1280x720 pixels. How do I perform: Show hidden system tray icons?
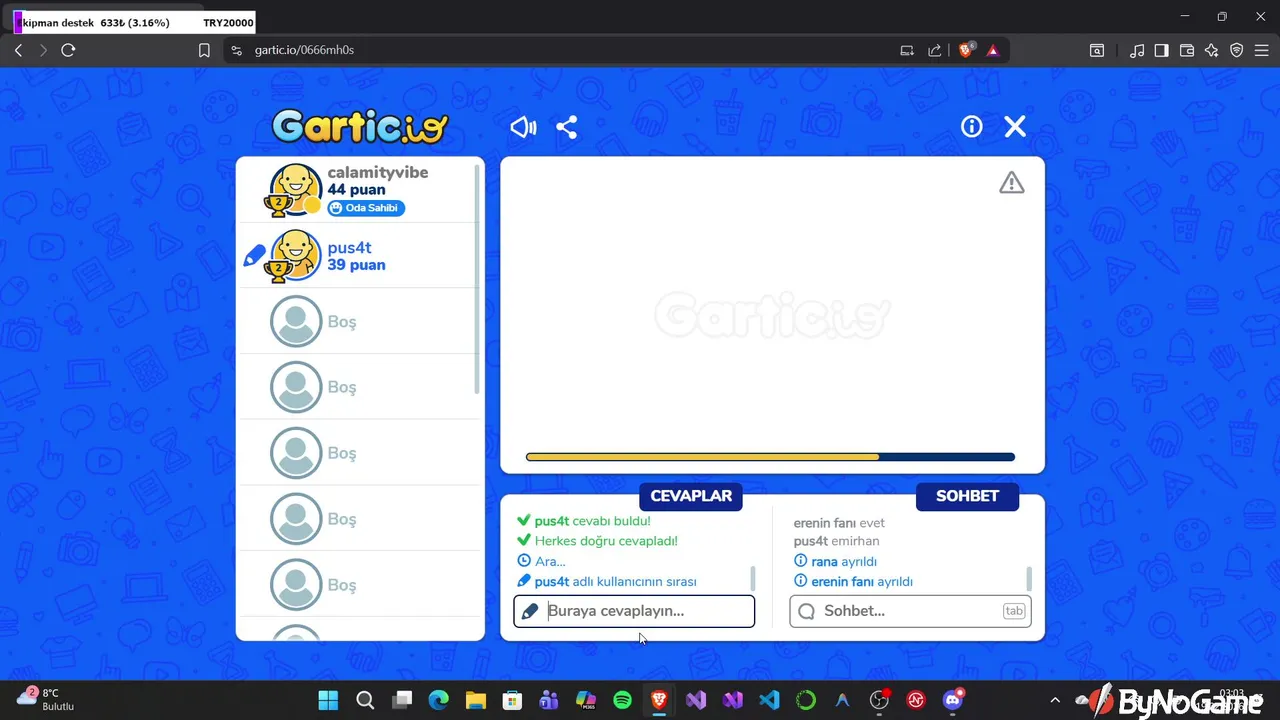pyautogui.click(x=1055, y=700)
